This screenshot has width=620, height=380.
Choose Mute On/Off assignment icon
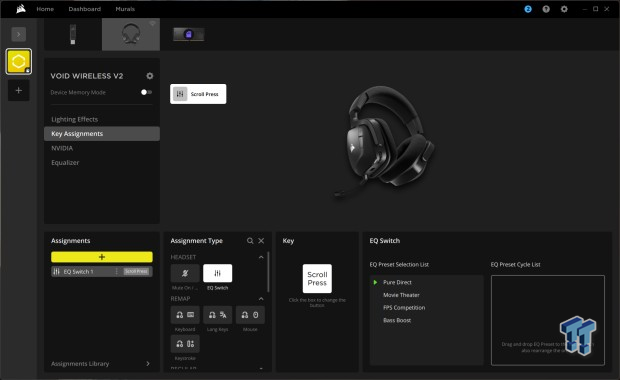(185, 273)
